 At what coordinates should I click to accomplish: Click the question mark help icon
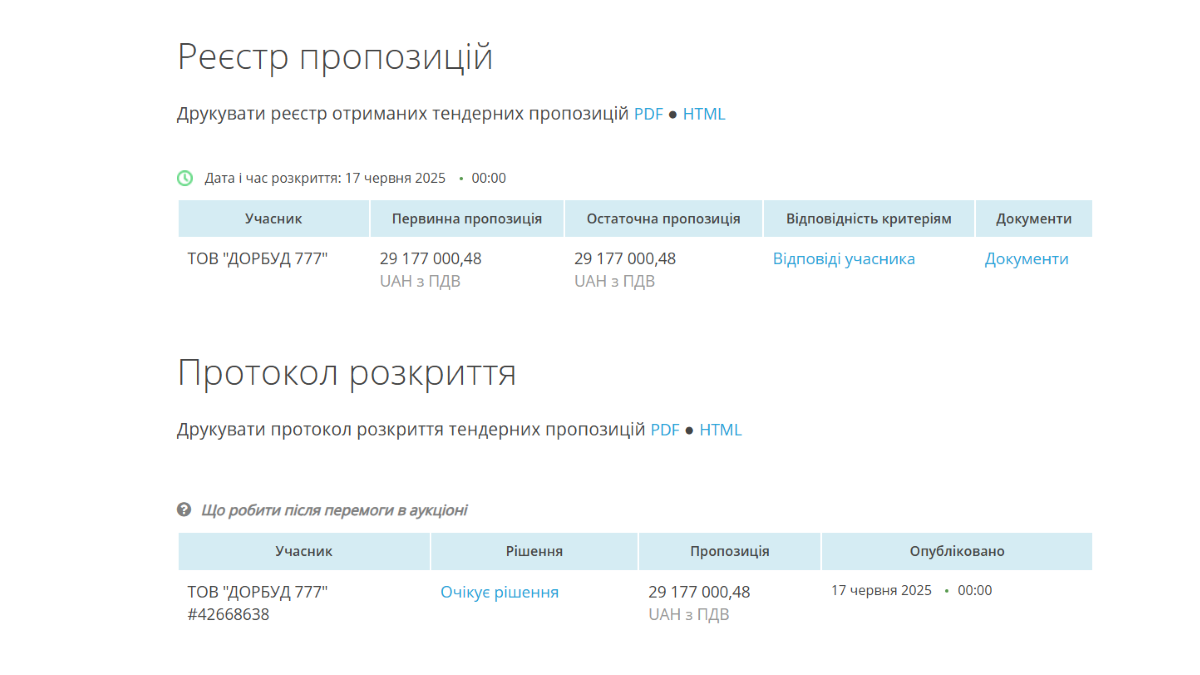click(x=184, y=510)
